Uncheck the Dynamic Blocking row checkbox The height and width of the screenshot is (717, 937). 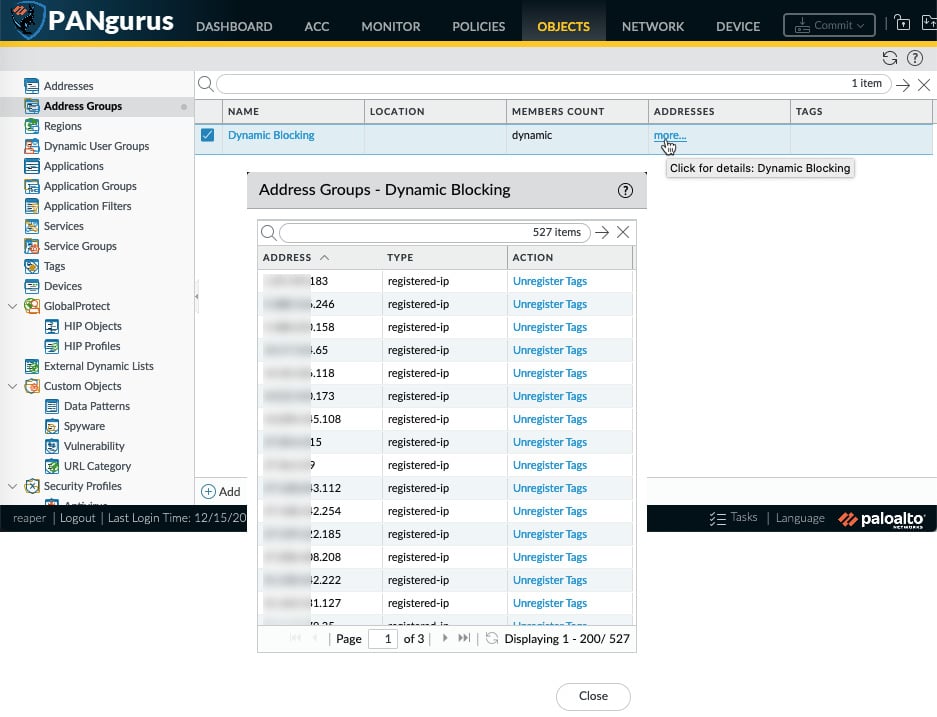coord(207,135)
